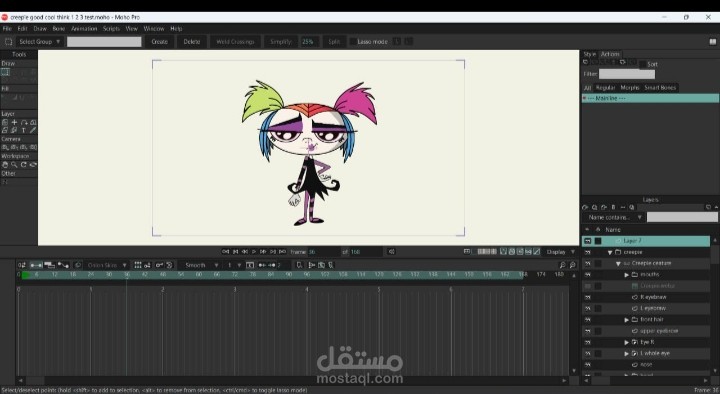Viewport: 720px width, 394px height.
Task: Select the Mainline action row
Action: [650, 98]
